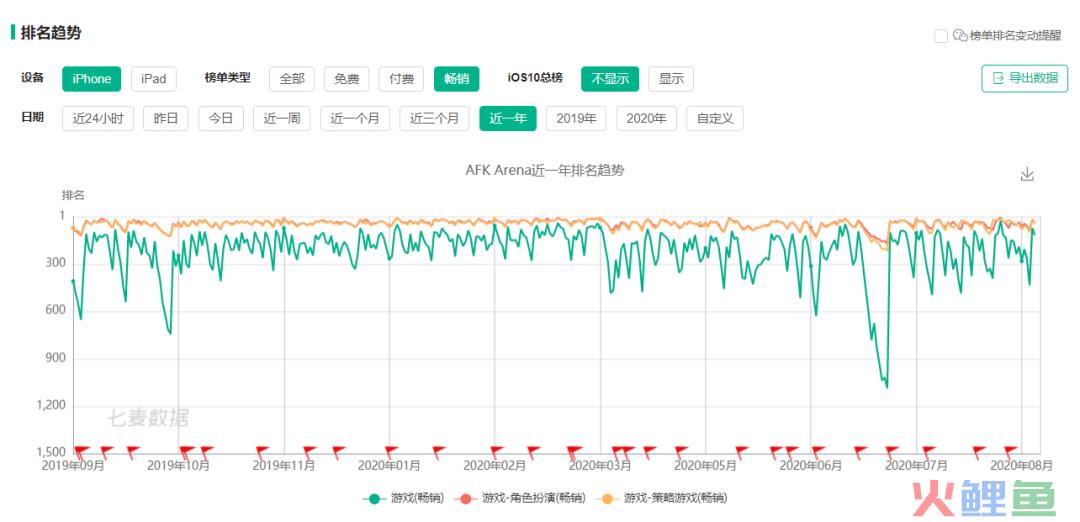Choose the 付费 chart type
Viewport: 1080px width, 522px height.
point(401,79)
